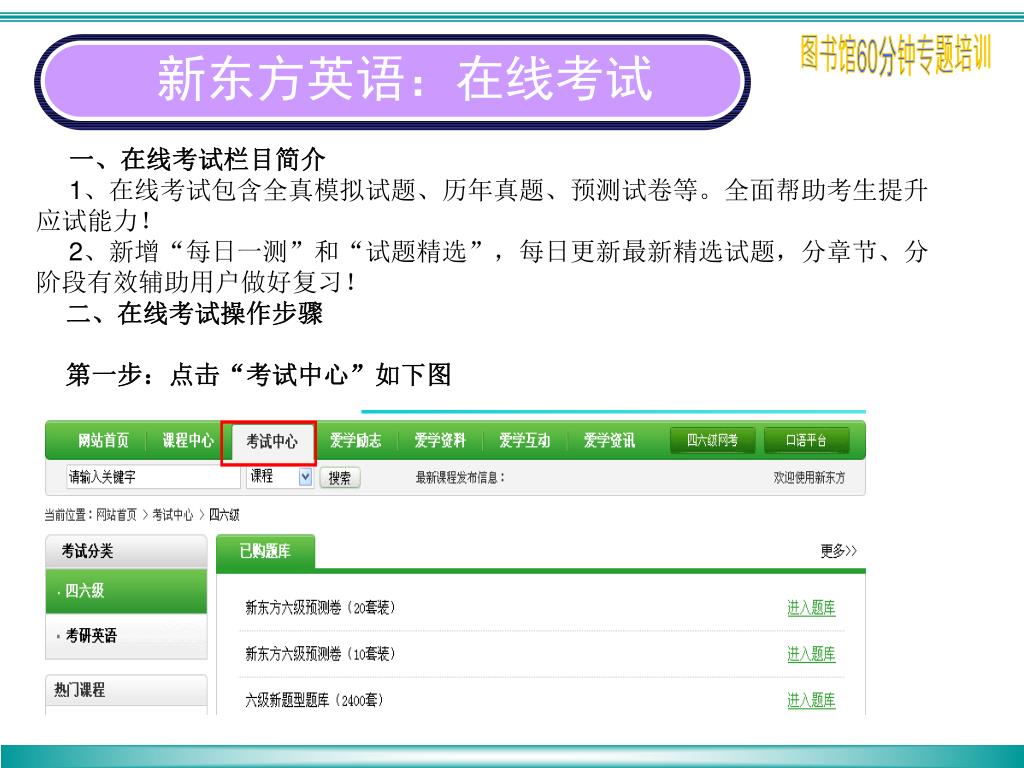Follow the 考试中心 breadcrumb link

point(172,515)
